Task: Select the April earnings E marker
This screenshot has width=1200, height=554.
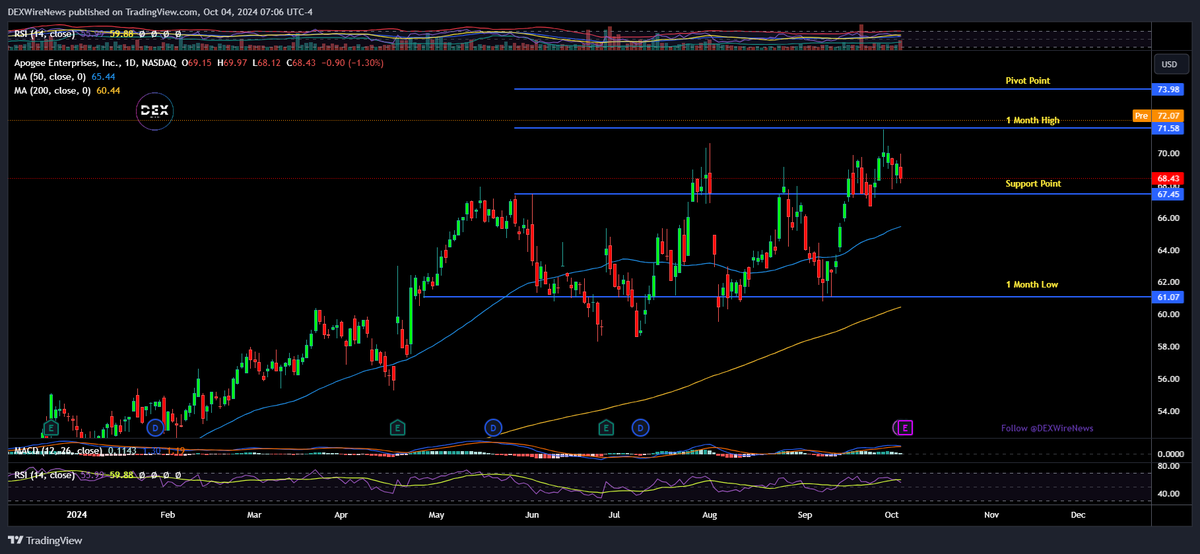Action: (x=397, y=428)
